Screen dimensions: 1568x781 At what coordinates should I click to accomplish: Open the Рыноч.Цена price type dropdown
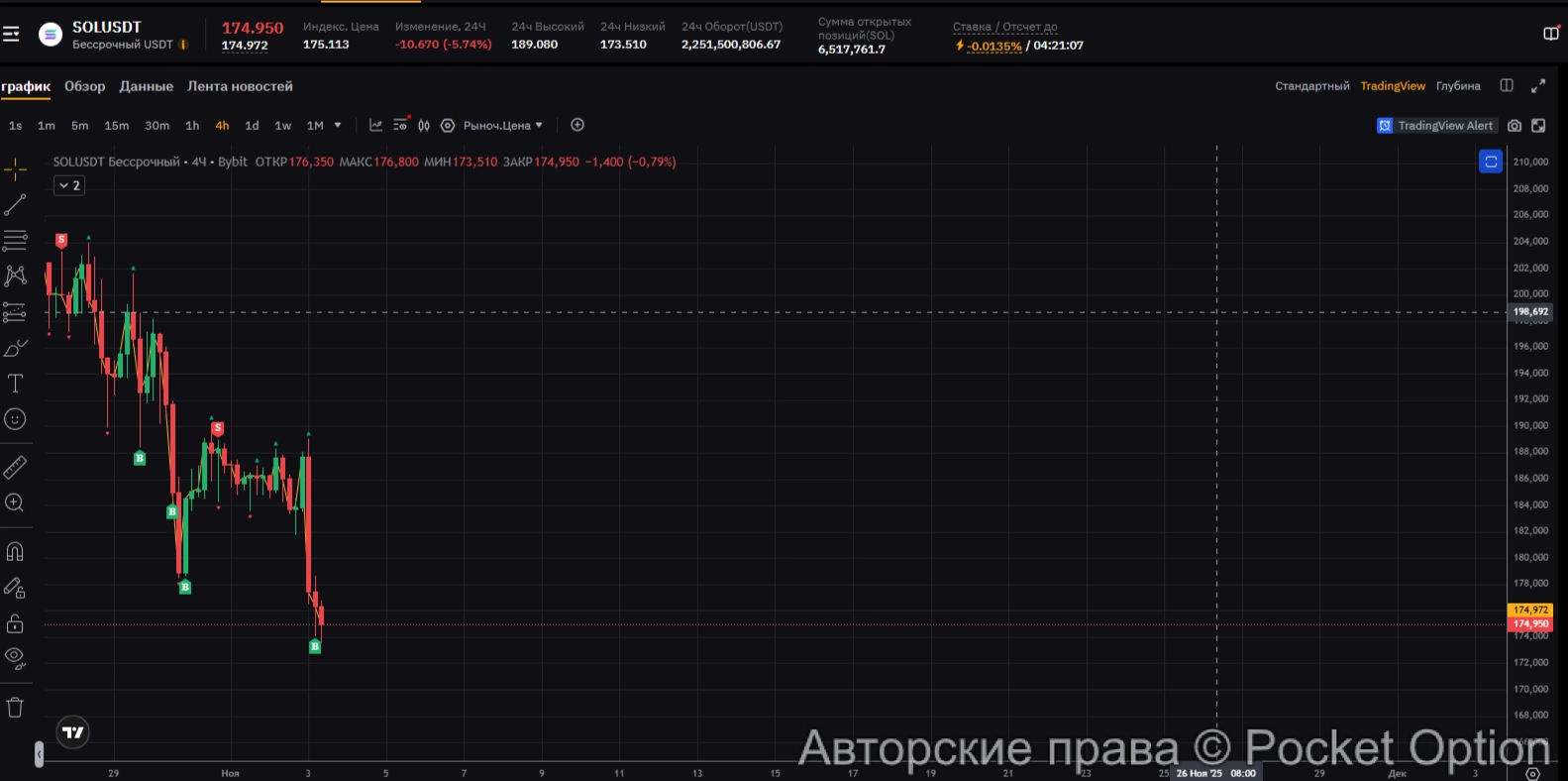click(x=503, y=126)
